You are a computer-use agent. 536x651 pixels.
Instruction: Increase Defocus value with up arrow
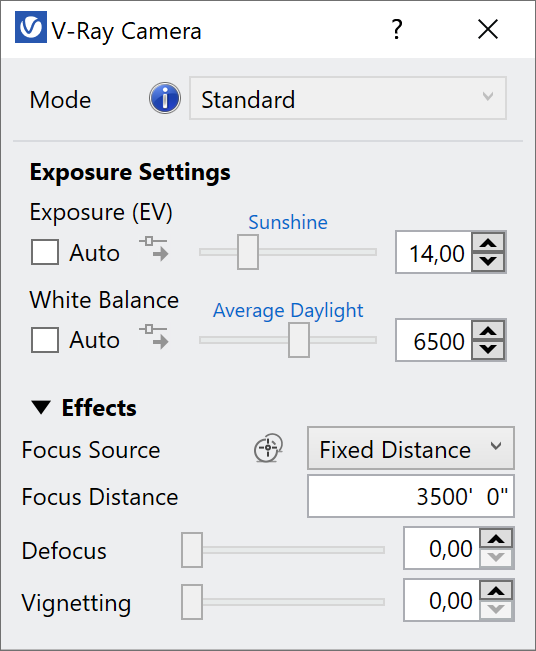497,539
